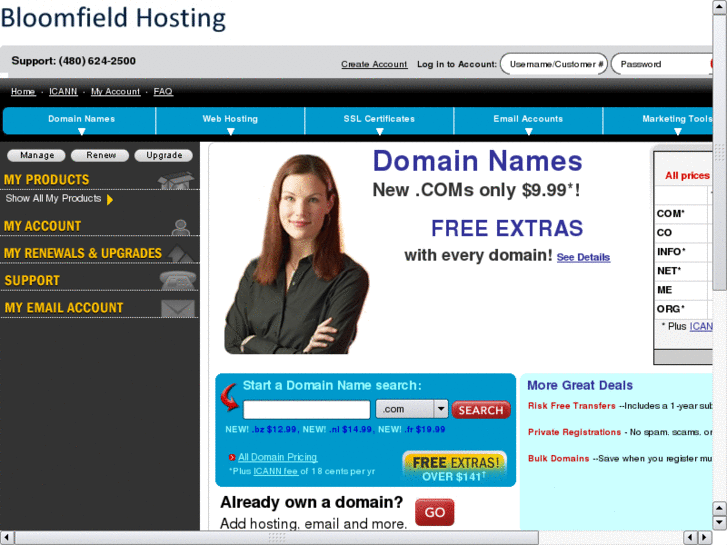The width and height of the screenshot is (727, 545).
Task: Open the FAQ link
Action: (x=163, y=91)
